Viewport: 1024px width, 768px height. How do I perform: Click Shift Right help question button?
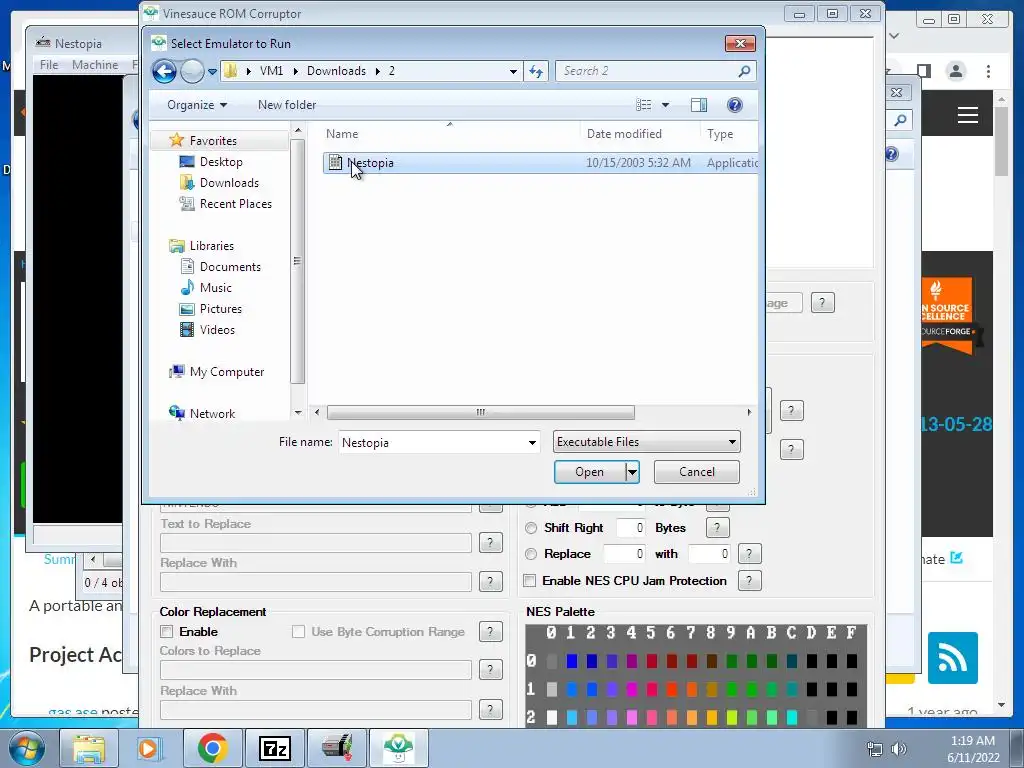(717, 528)
